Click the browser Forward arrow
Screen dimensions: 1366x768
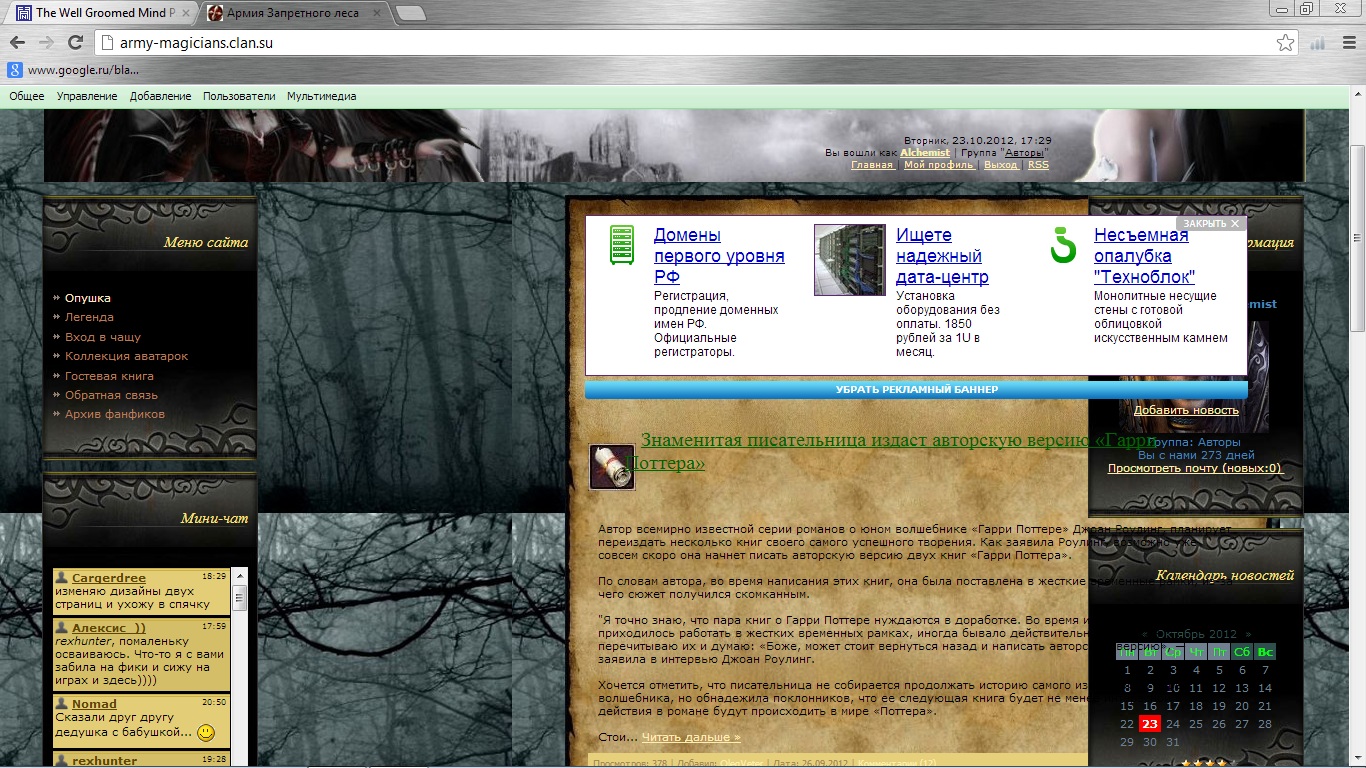click(46, 43)
